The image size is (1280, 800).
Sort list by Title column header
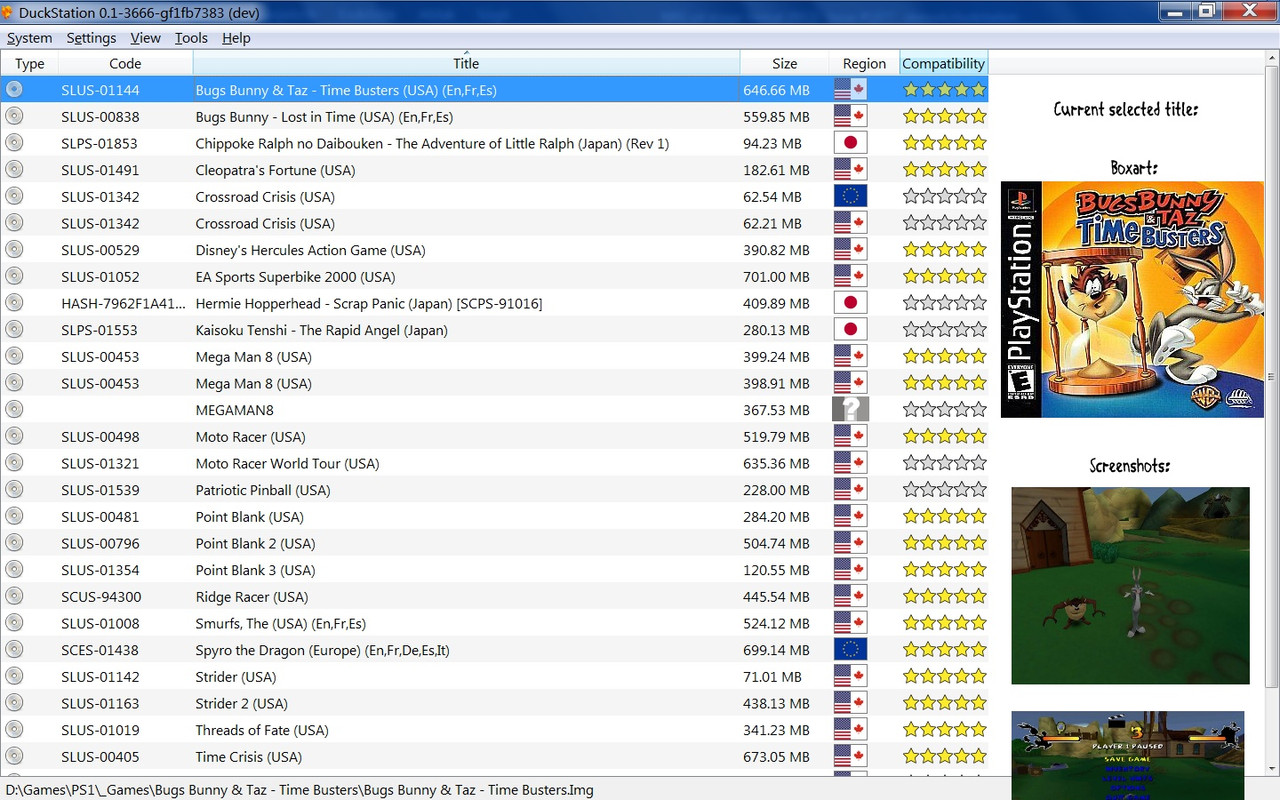[x=466, y=63]
